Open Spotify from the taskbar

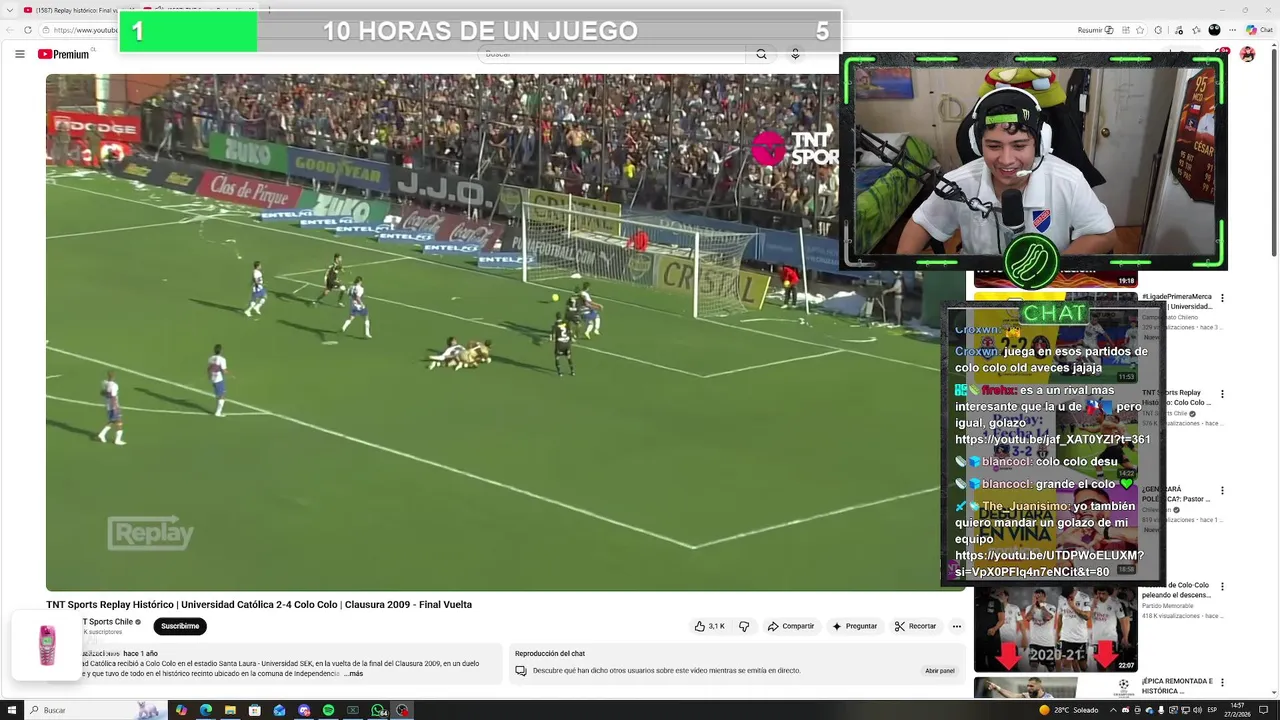tap(328, 710)
